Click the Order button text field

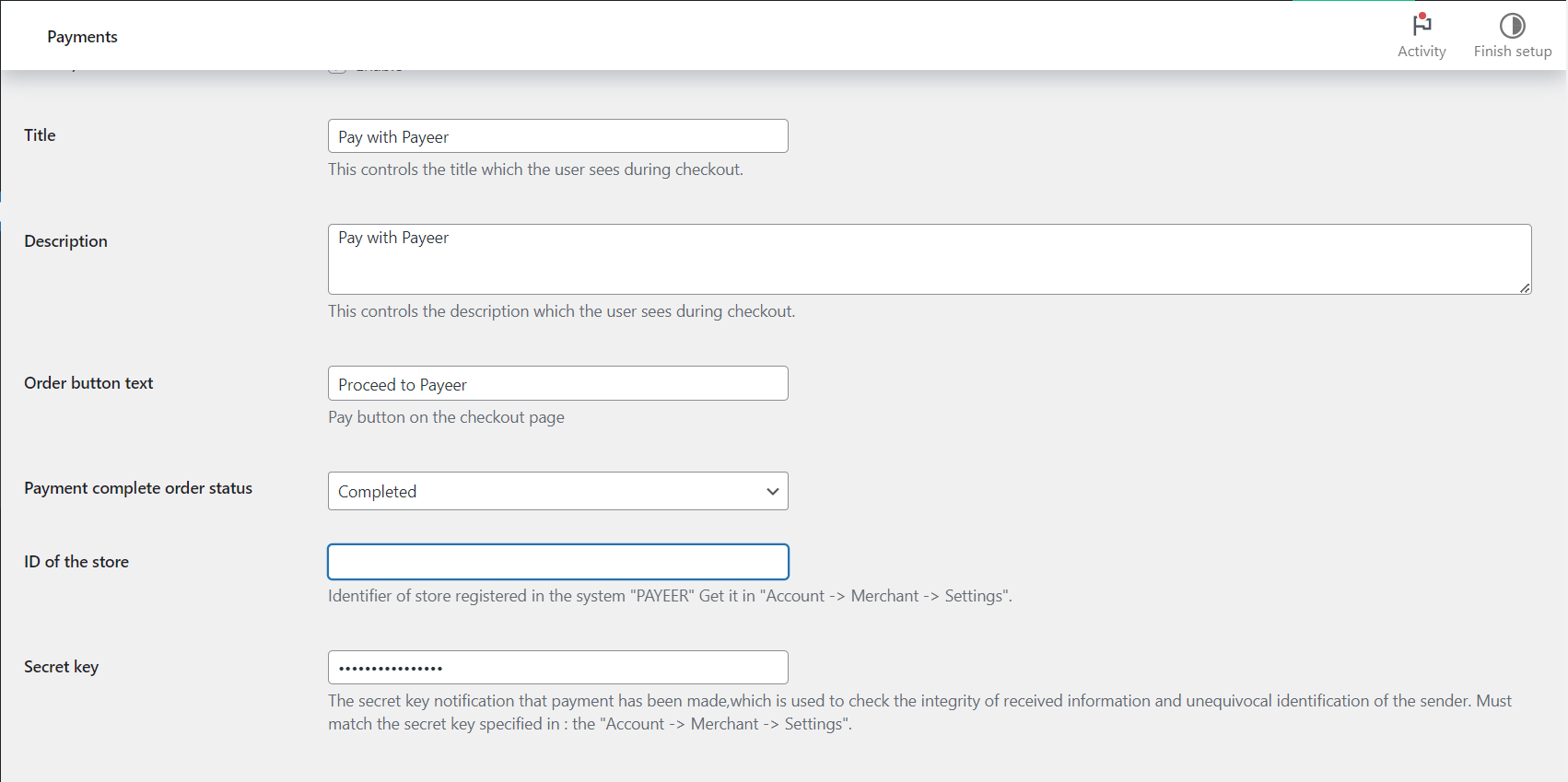558,383
